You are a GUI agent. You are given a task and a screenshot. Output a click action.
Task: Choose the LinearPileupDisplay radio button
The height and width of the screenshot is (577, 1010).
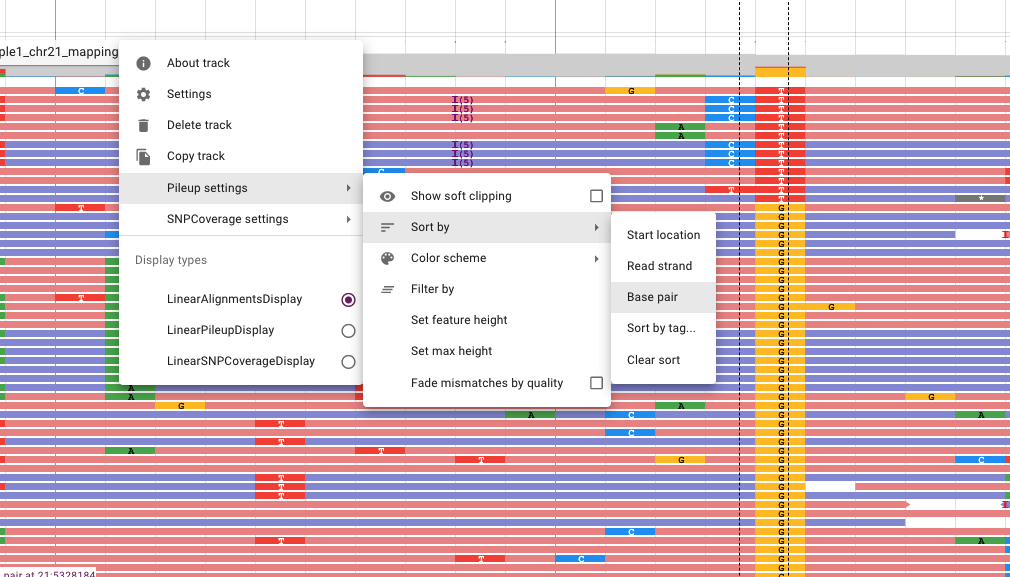click(348, 330)
